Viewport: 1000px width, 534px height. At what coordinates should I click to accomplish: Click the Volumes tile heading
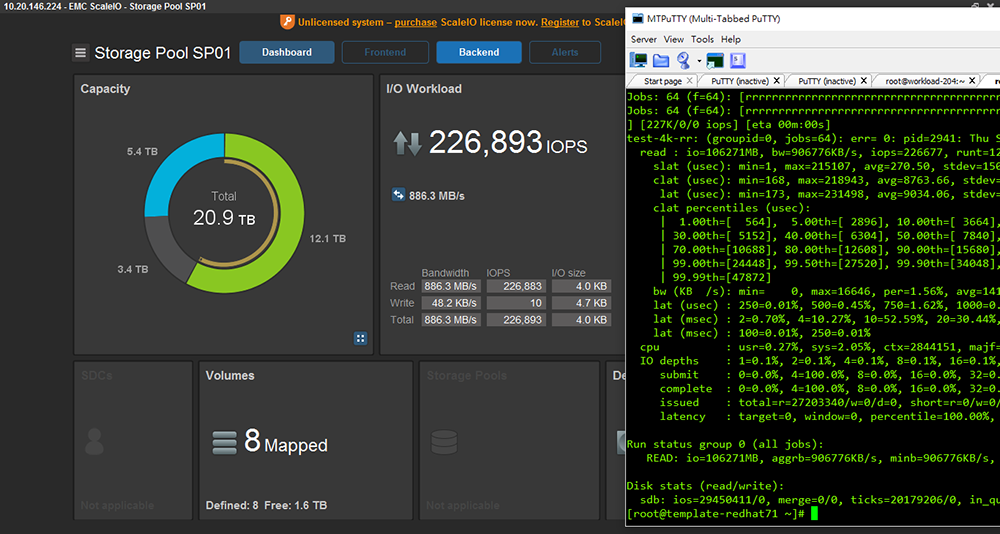[x=230, y=376]
